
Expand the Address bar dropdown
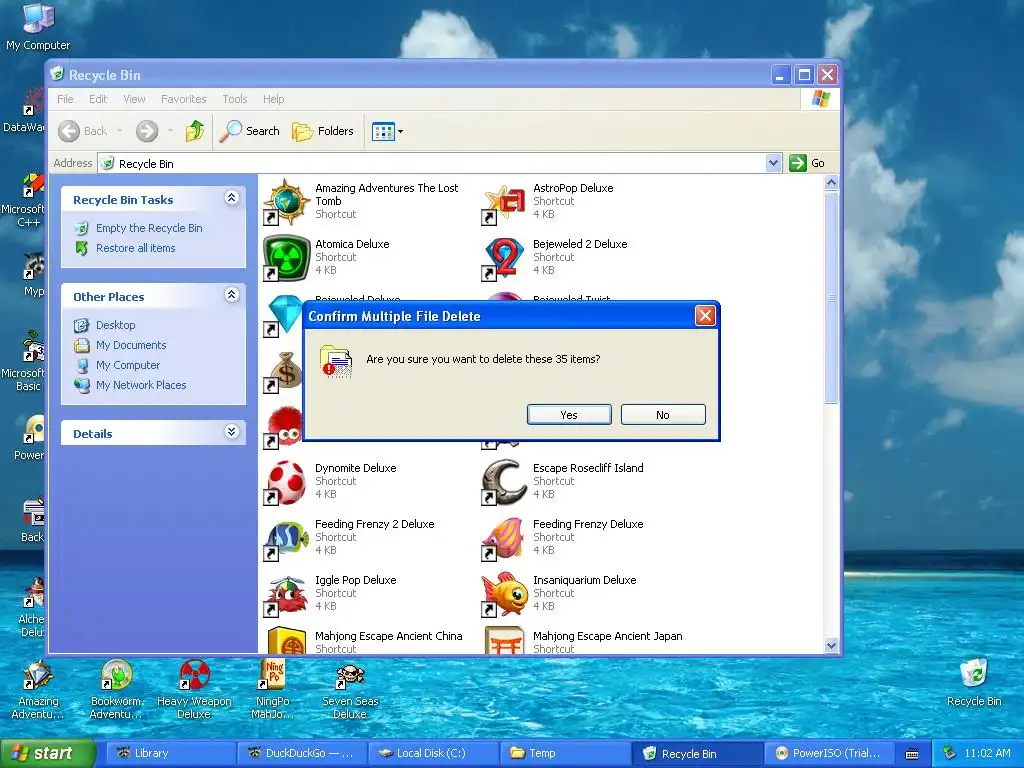[x=773, y=163]
